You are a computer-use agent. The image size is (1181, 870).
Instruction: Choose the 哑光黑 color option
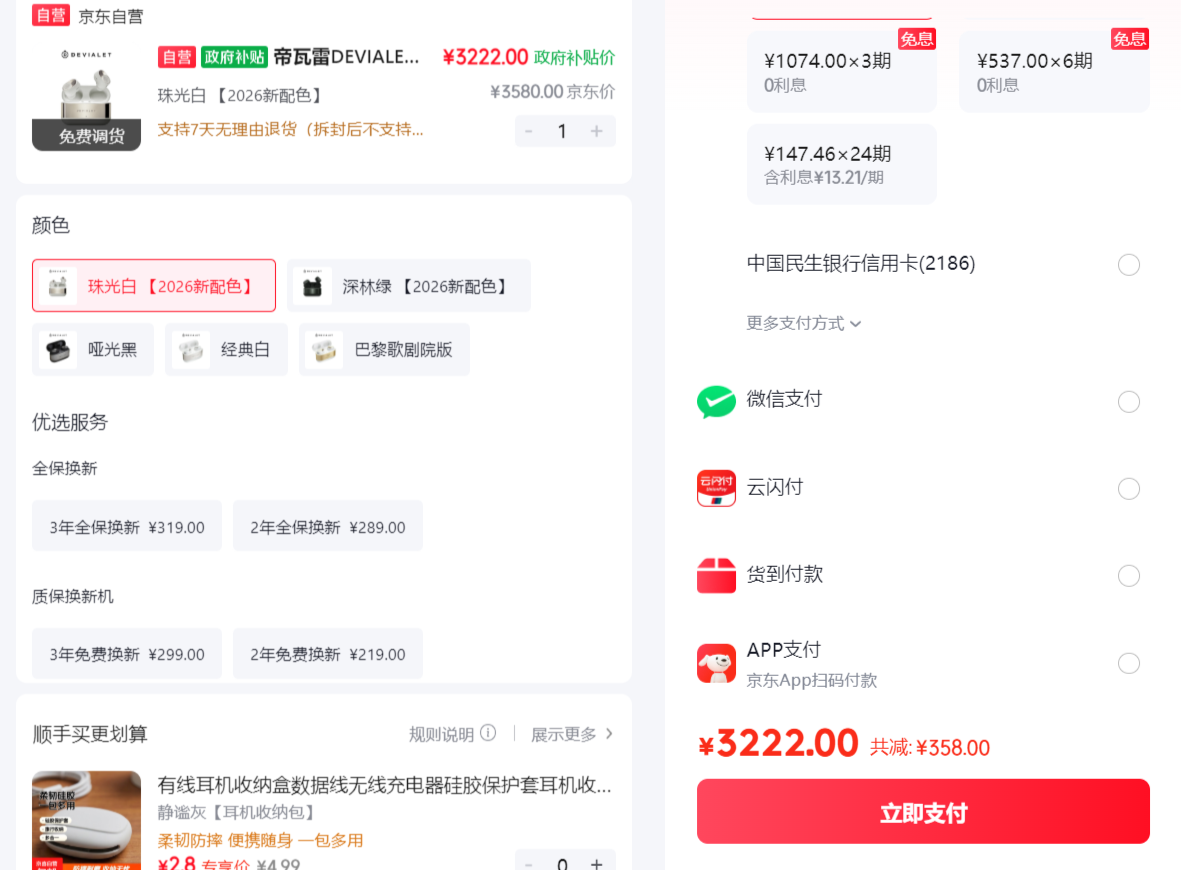(x=93, y=350)
